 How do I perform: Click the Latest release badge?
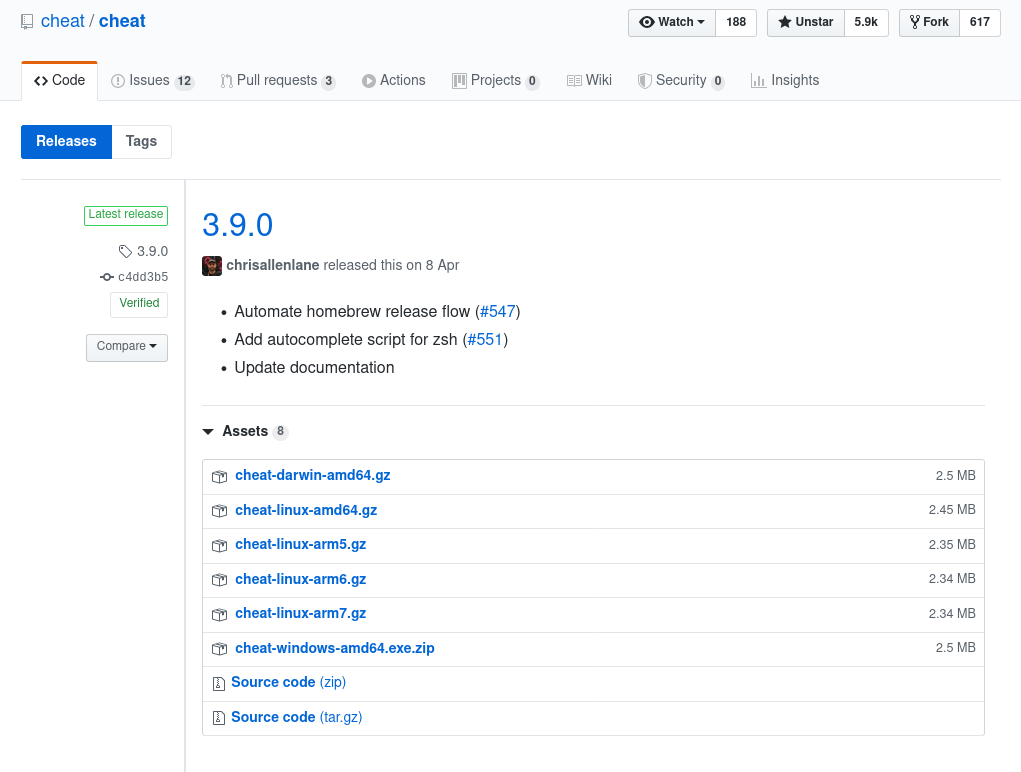coord(126,215)
